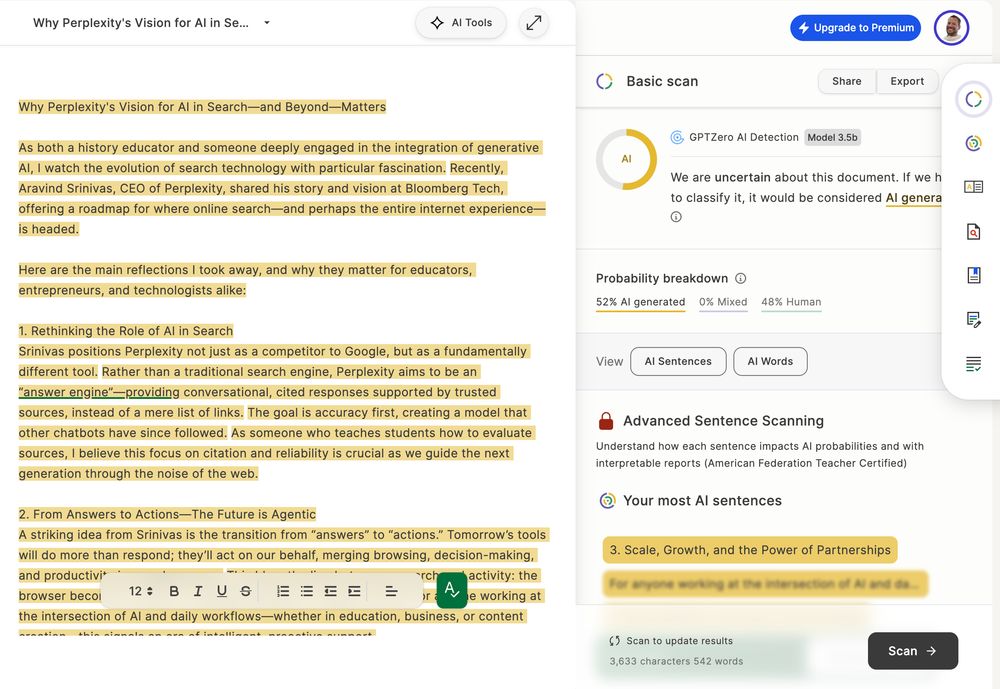
Task: Open the checklist sidebar icon
Action: coord(973,364)
